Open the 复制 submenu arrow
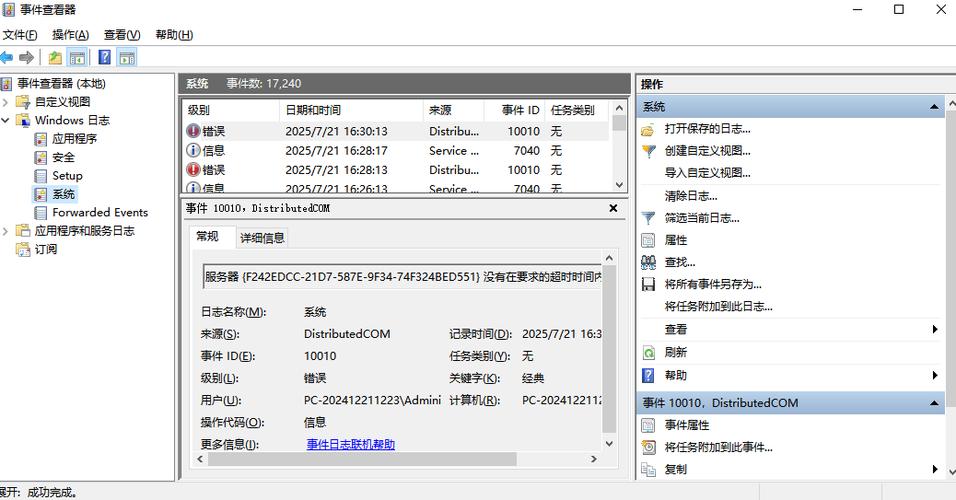This screenshot has height=500, width=956. click(935, 469)
